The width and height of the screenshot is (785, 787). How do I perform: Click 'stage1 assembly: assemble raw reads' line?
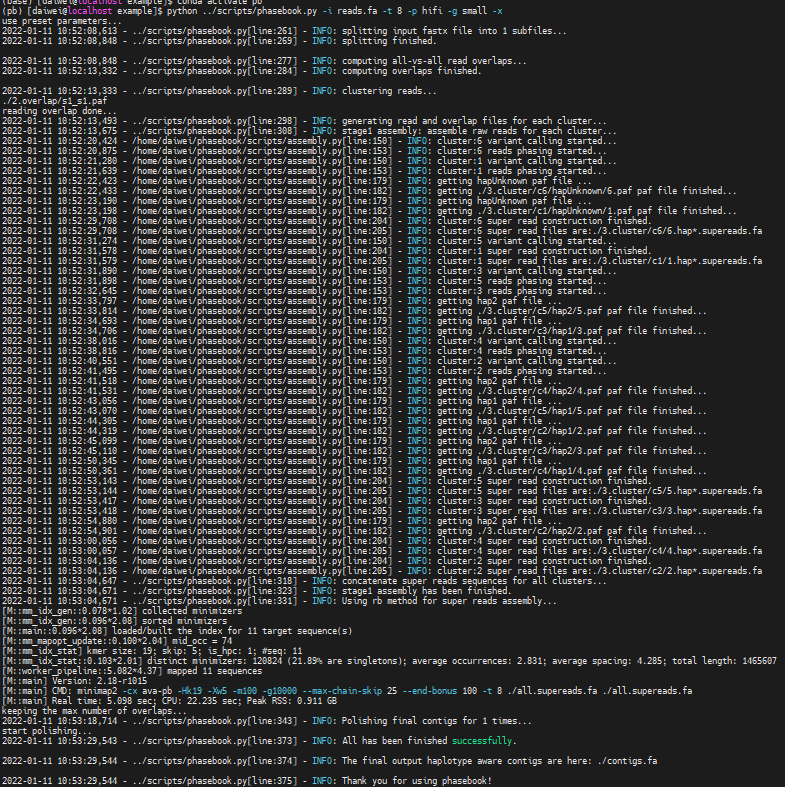coord(309,132)
